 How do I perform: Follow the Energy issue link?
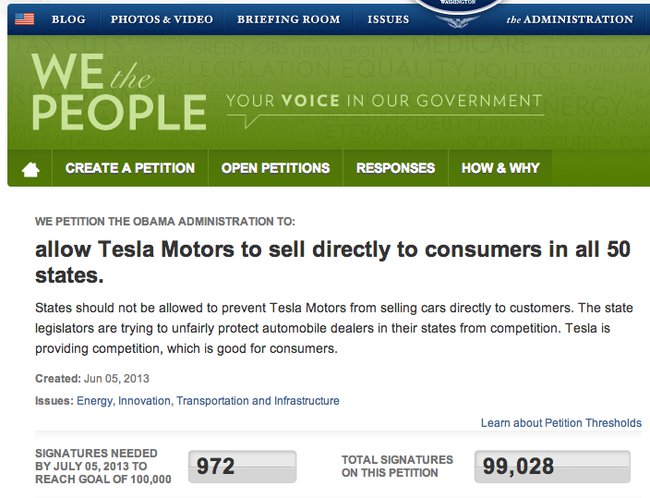tap(95, 401)
